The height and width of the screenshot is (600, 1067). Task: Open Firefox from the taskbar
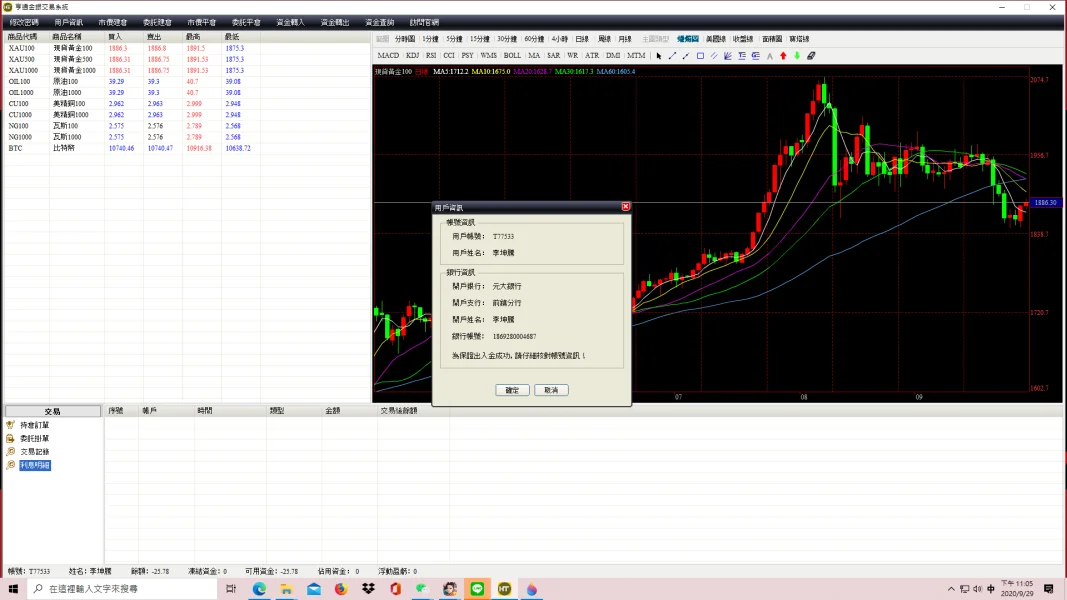click(340, 590)
